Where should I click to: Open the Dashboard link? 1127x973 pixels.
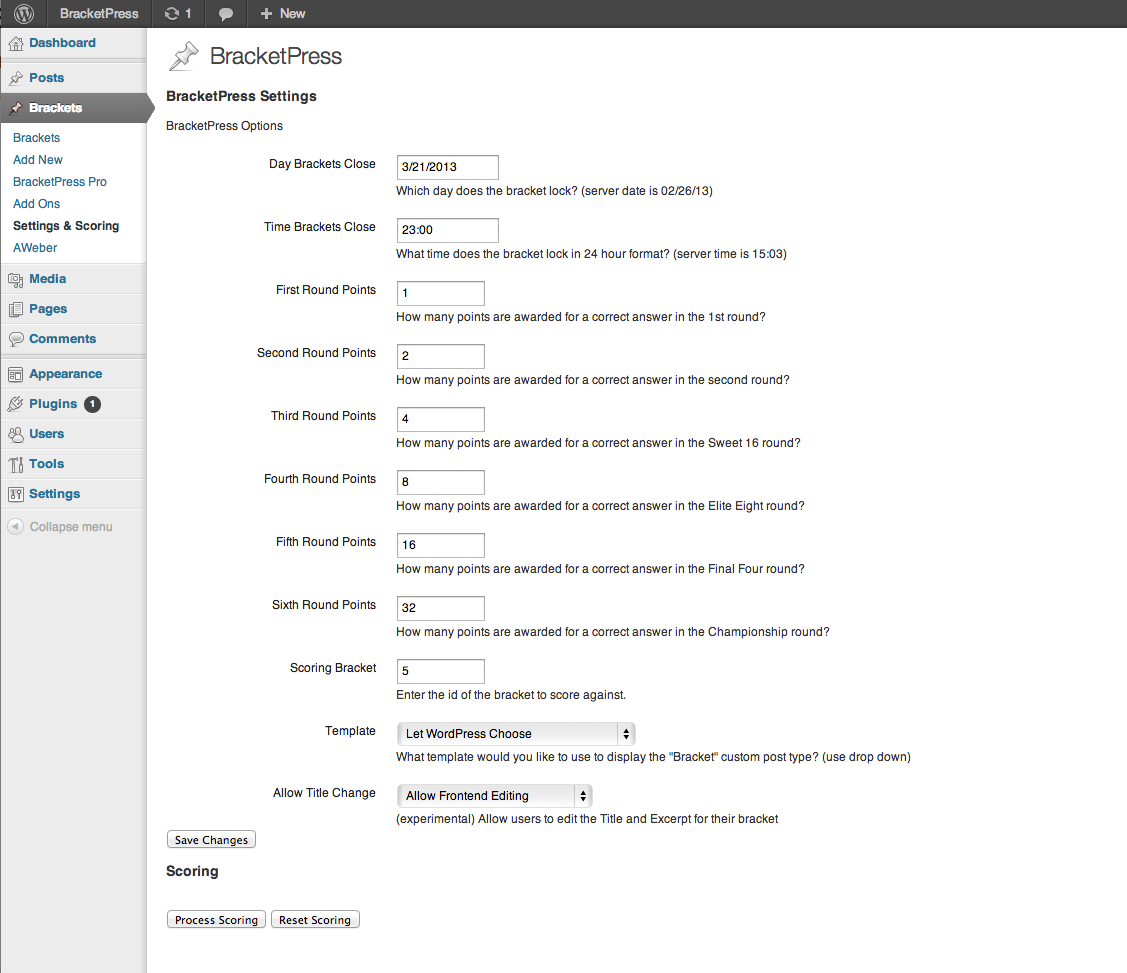tap(63, 43)
